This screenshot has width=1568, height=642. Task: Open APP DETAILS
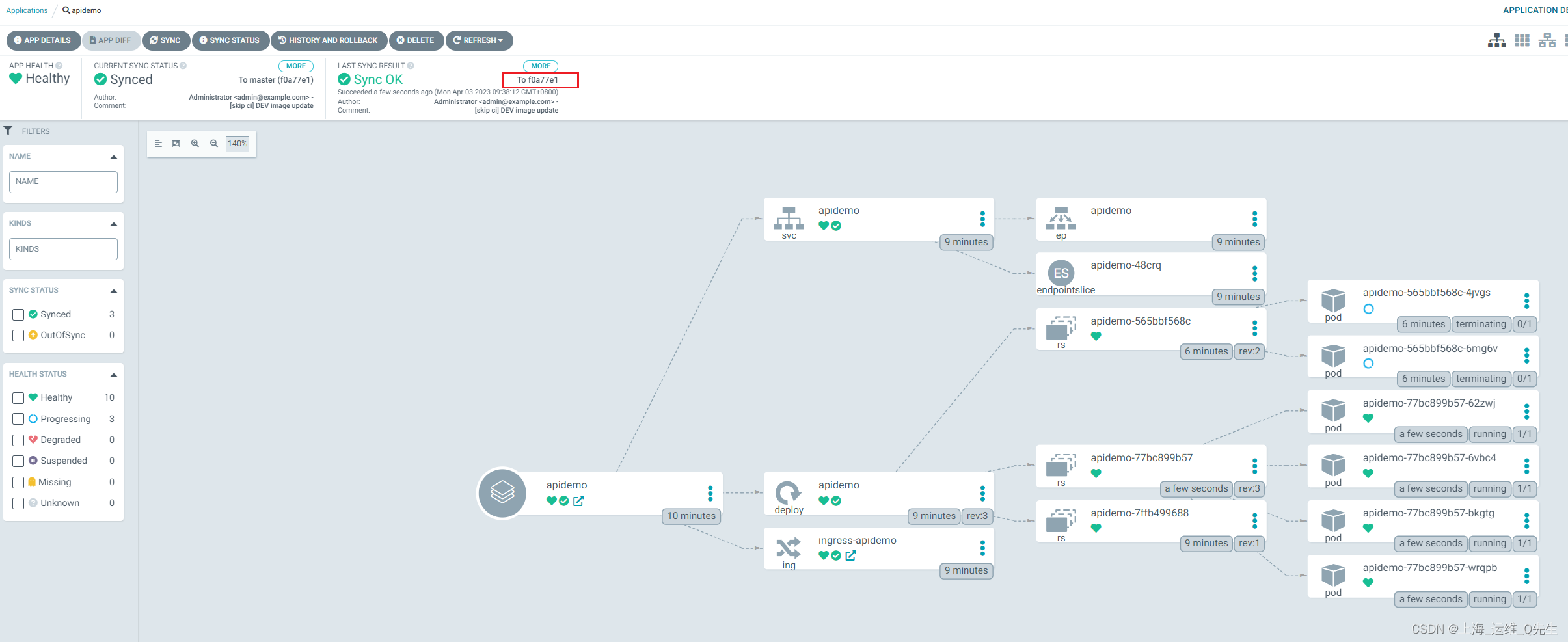(43, 40)
